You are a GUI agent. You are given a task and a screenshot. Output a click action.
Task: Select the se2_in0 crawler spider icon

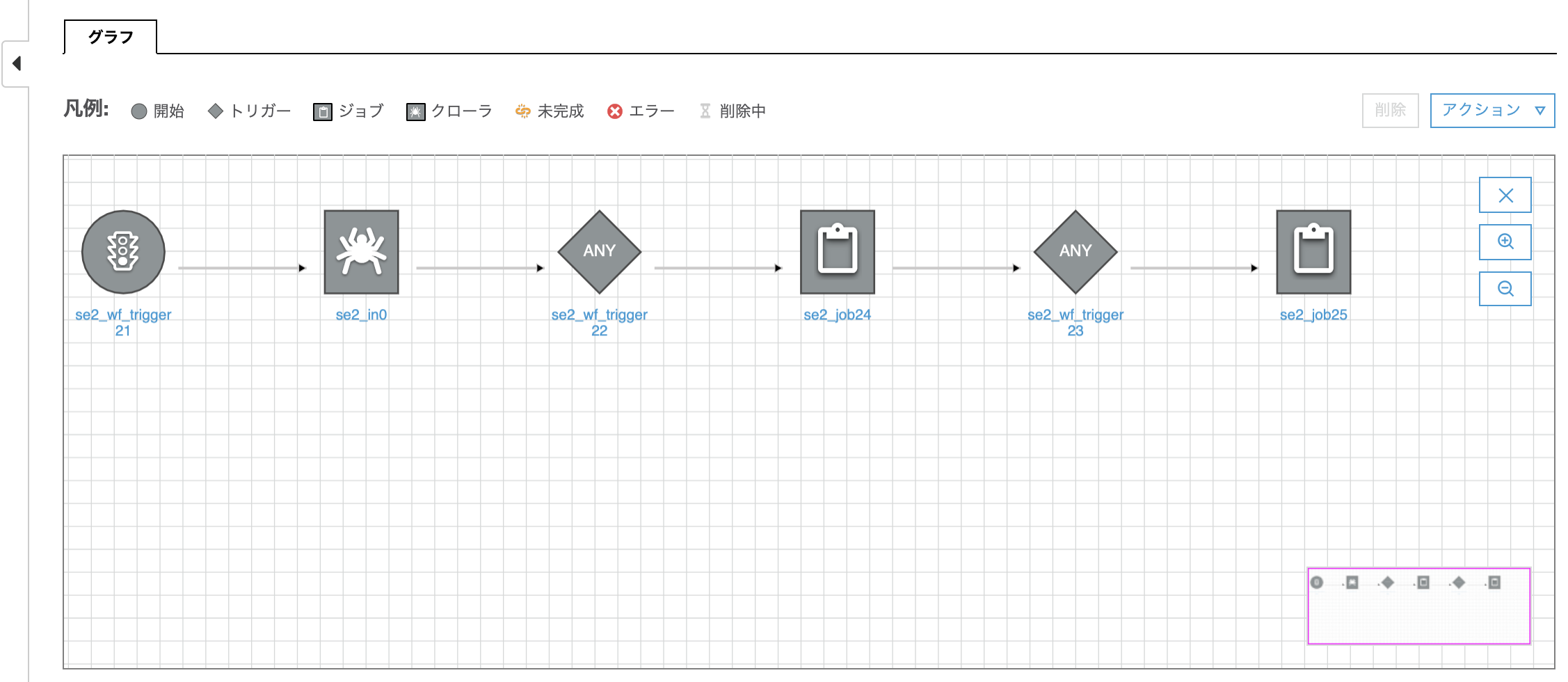pos(361,252)
